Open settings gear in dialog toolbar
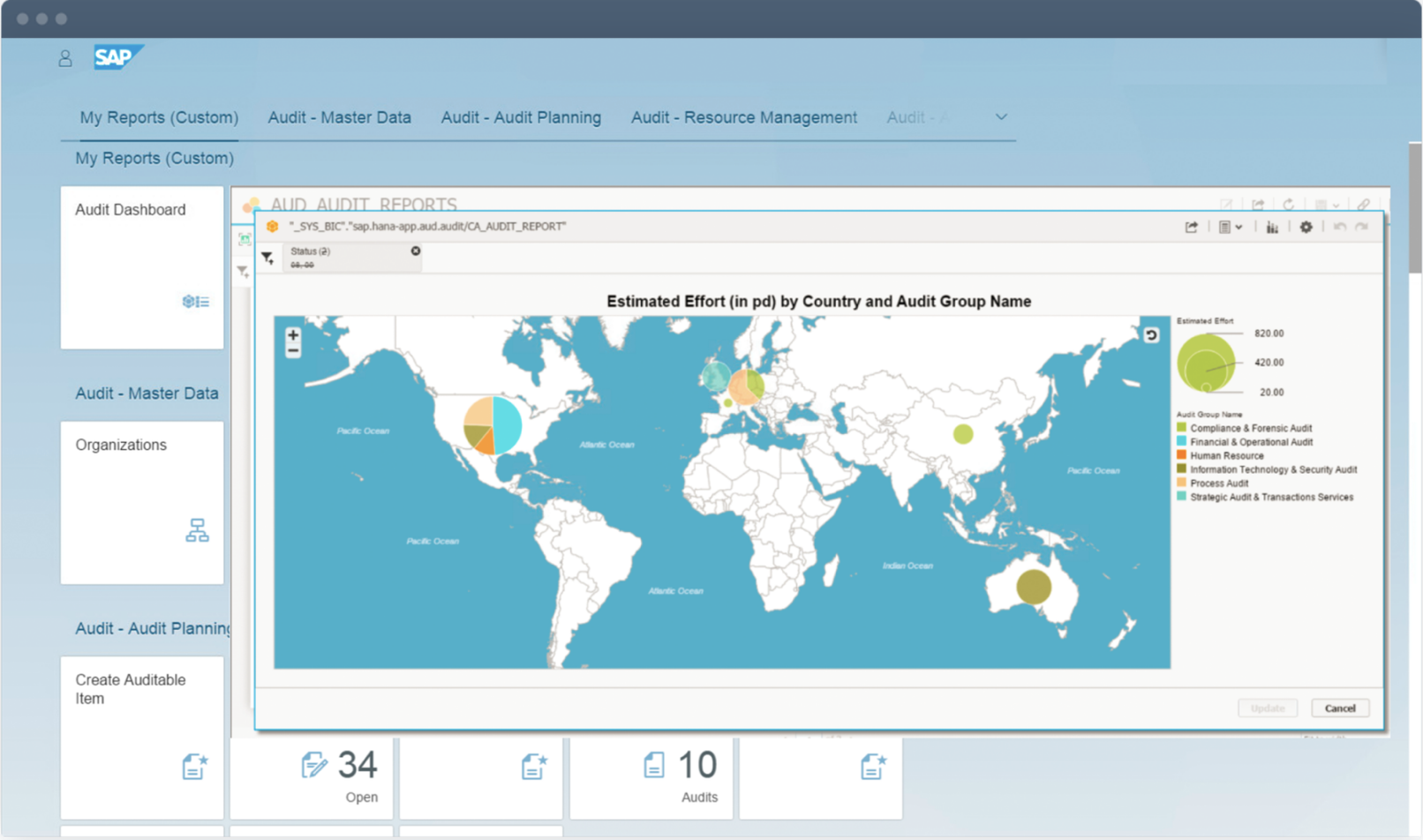Viewport: 1423px width, 840px height. [1306, 227]
